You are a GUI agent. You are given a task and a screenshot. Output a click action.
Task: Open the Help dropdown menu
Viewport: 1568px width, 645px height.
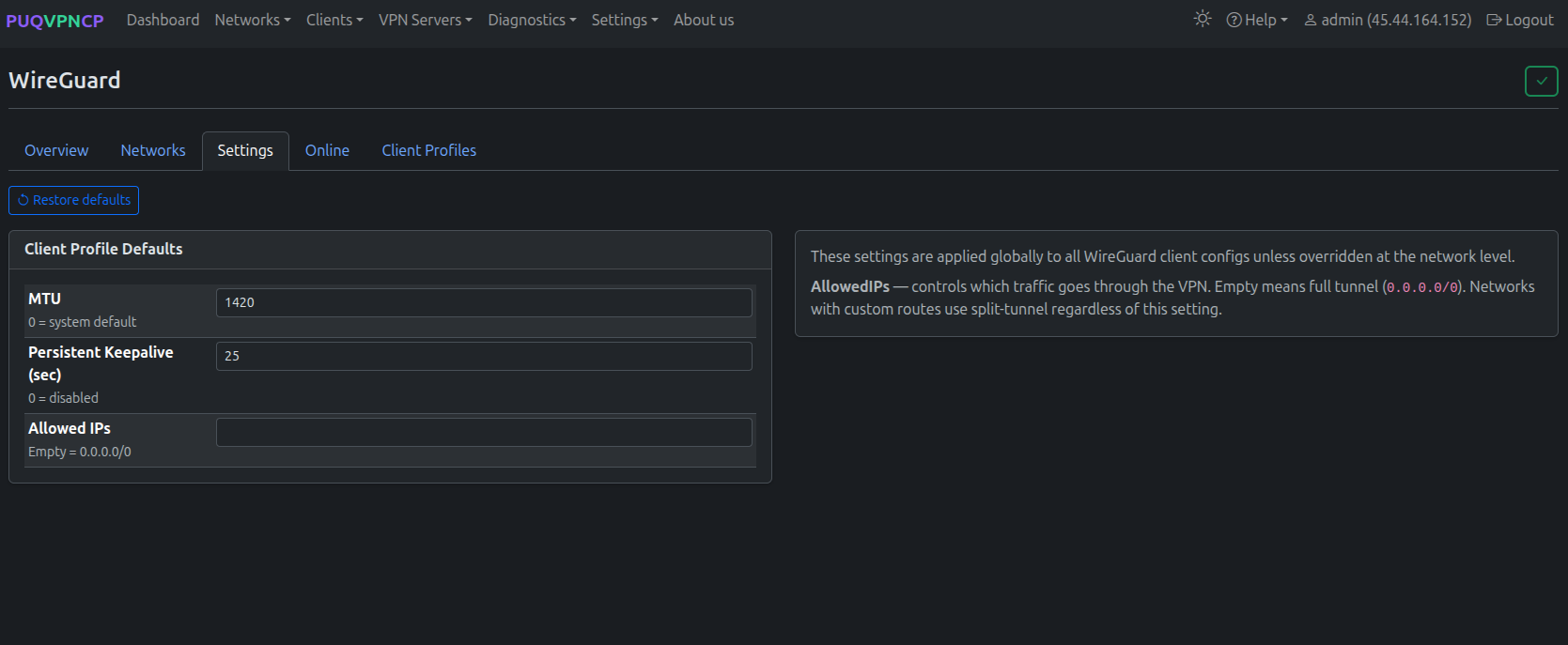tap(1257, 20)
